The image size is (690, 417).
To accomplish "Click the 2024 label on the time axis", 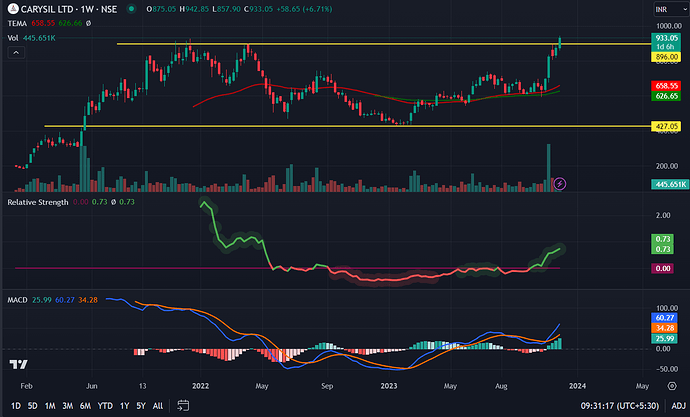I will (577, 386).
